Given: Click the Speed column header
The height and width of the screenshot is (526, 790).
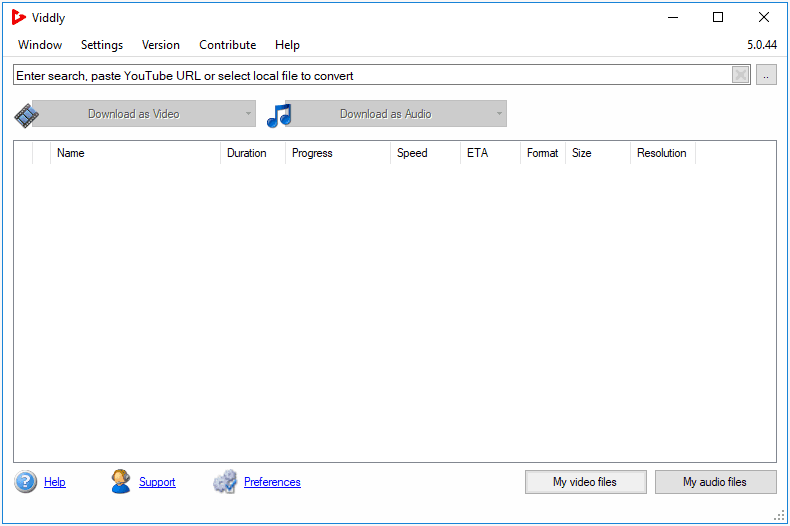Looking at the screenshot, I should (x=425, y=153).
